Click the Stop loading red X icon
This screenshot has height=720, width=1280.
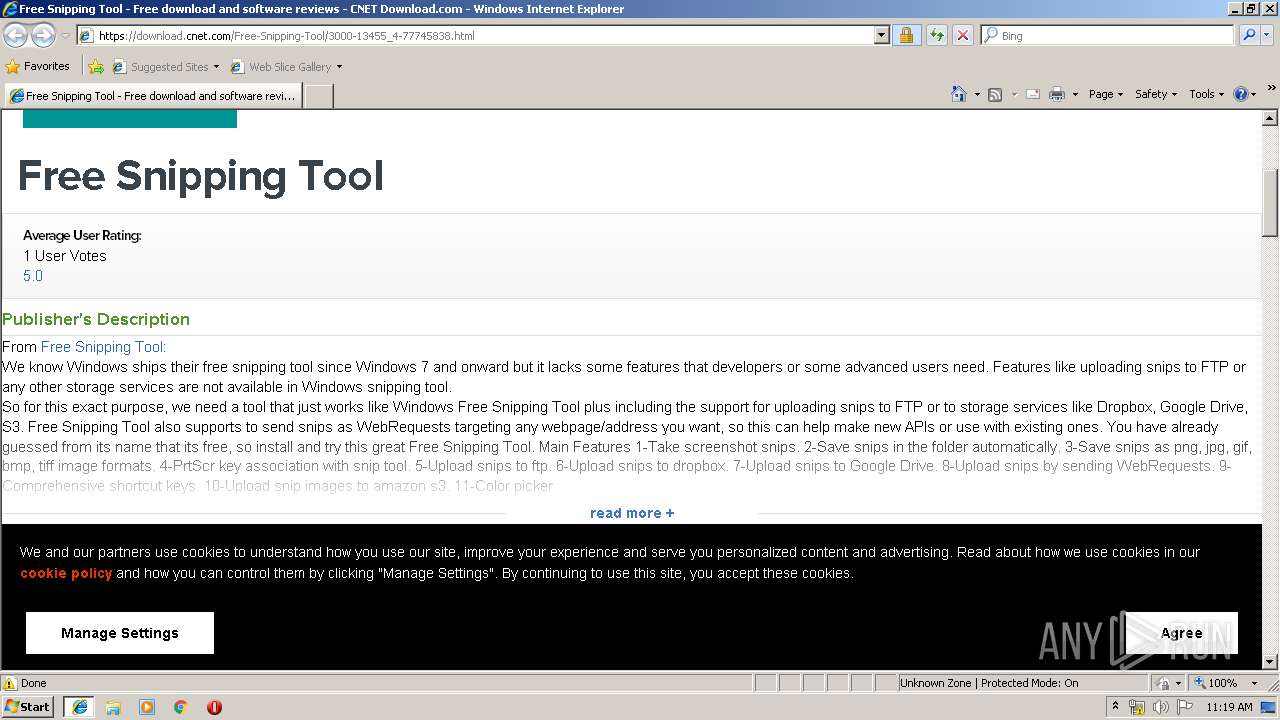coord(962,35)
